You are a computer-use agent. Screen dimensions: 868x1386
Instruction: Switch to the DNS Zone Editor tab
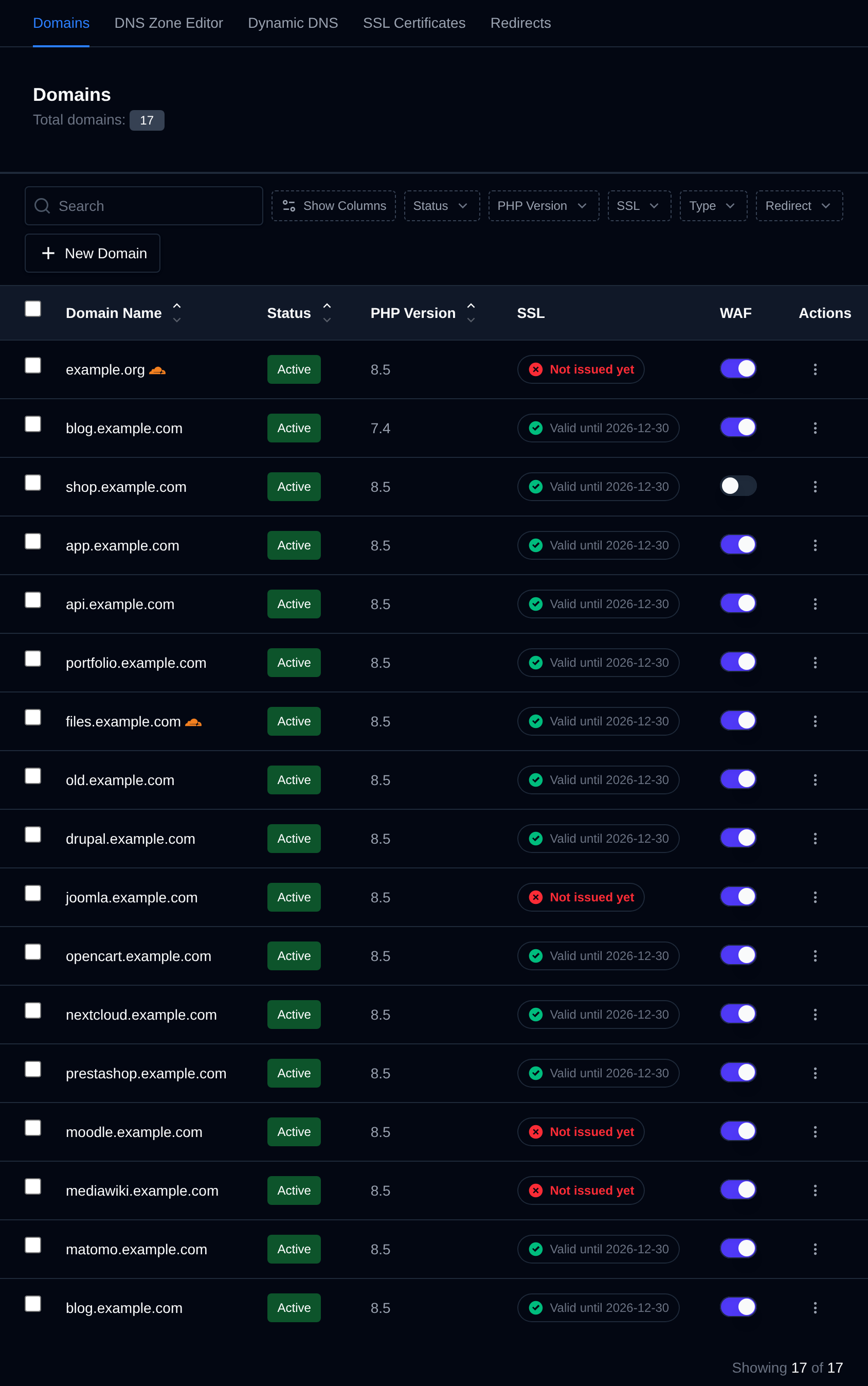point(168,23)
